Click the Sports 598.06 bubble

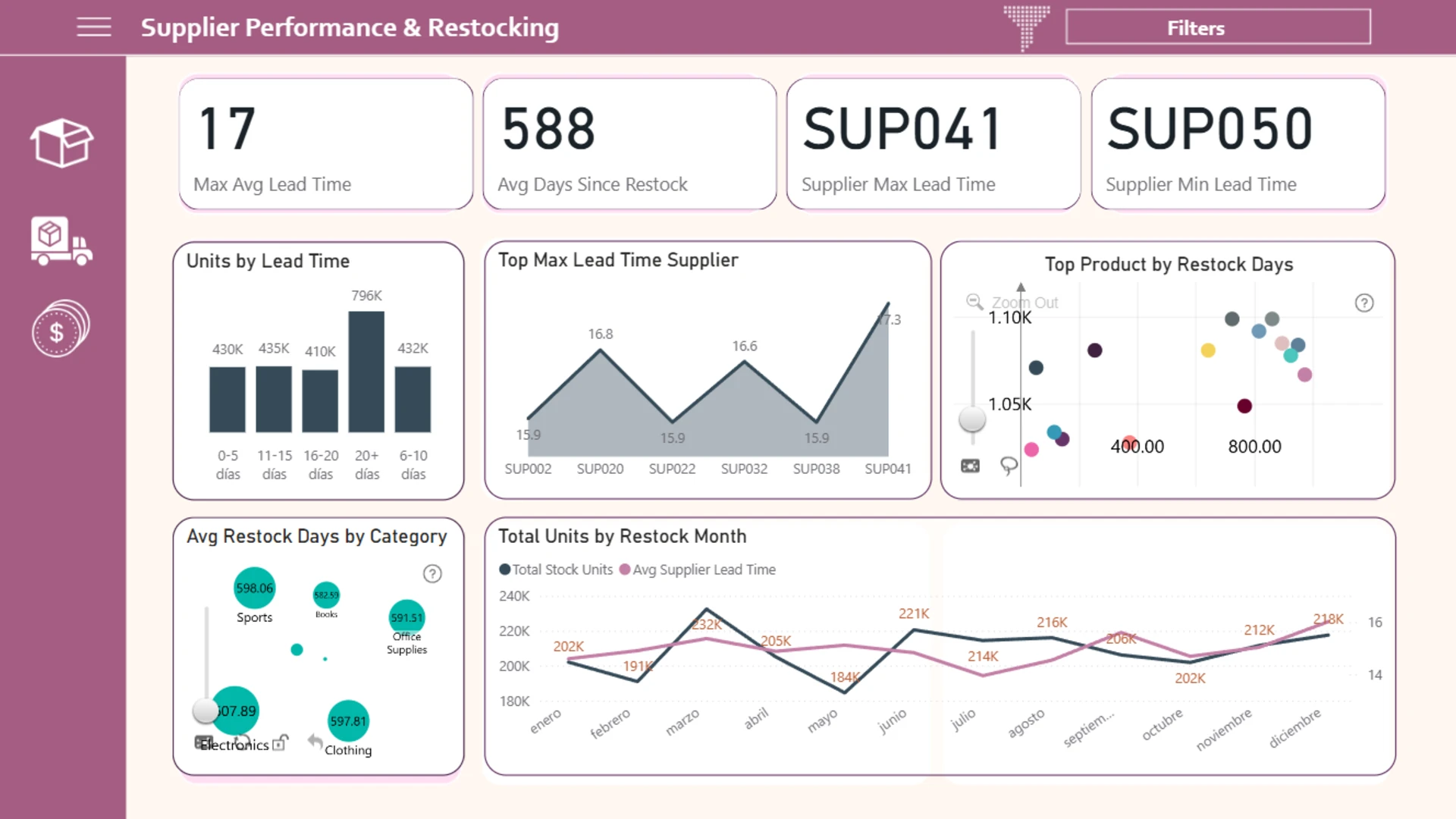[x=254, y=588]
